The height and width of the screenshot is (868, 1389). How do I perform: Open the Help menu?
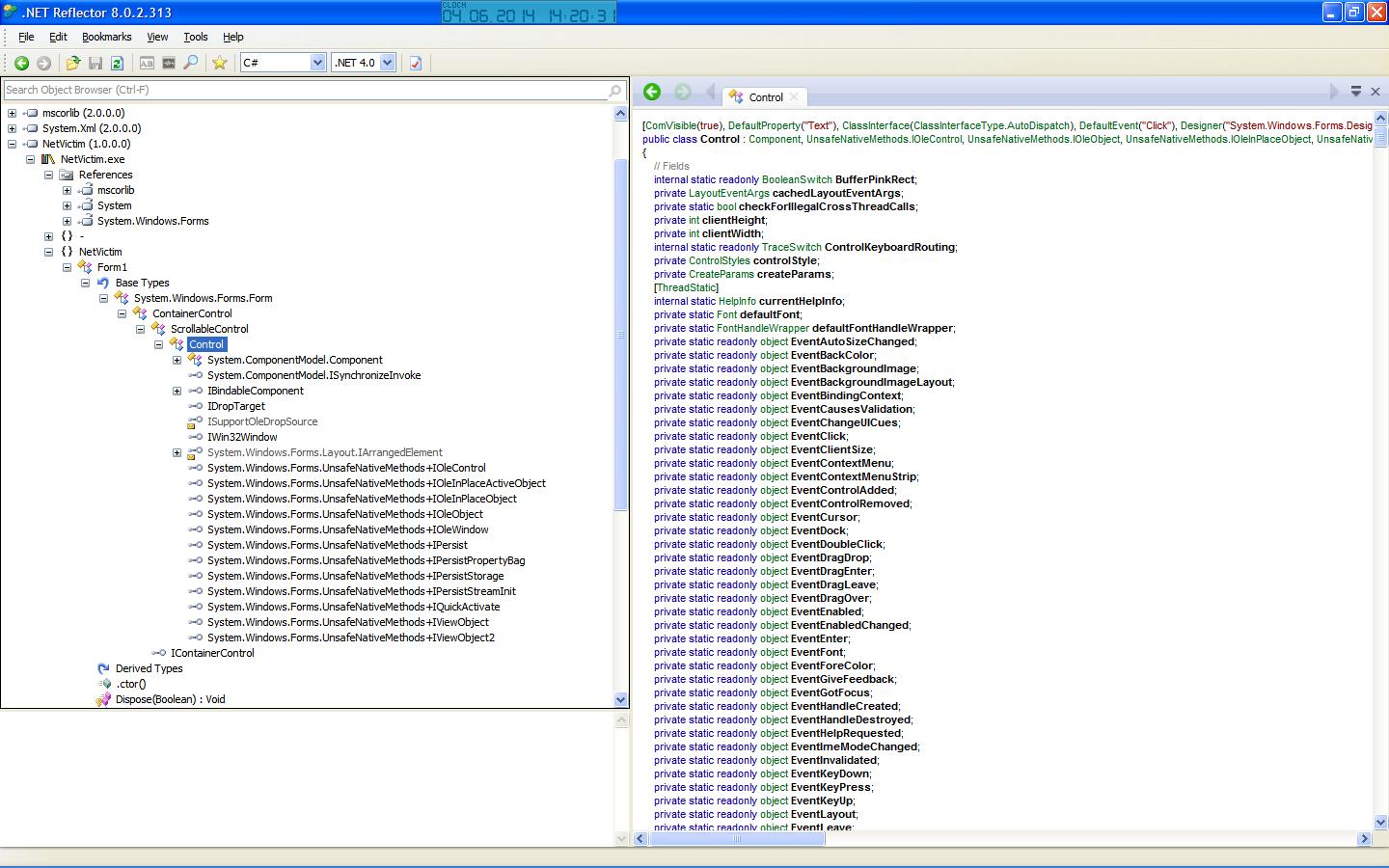pos(233,37)
